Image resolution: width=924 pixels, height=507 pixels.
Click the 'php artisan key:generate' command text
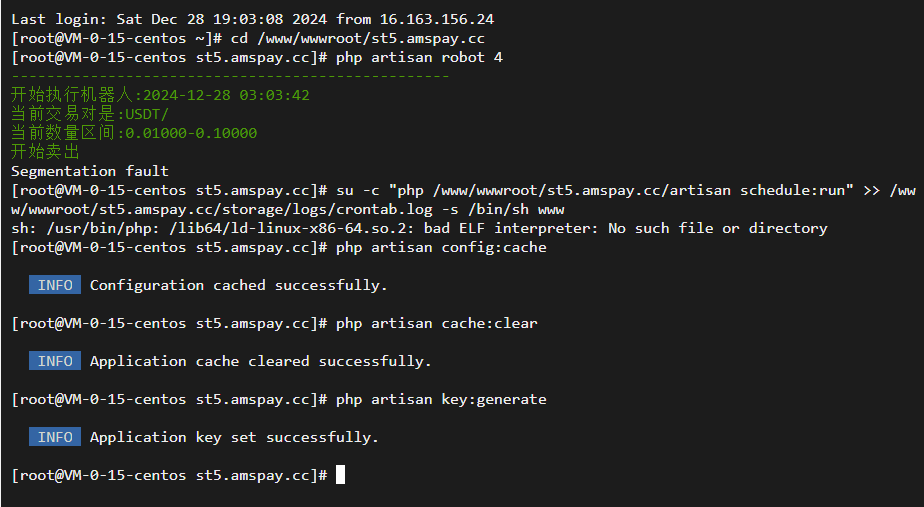tap(441, 399)
